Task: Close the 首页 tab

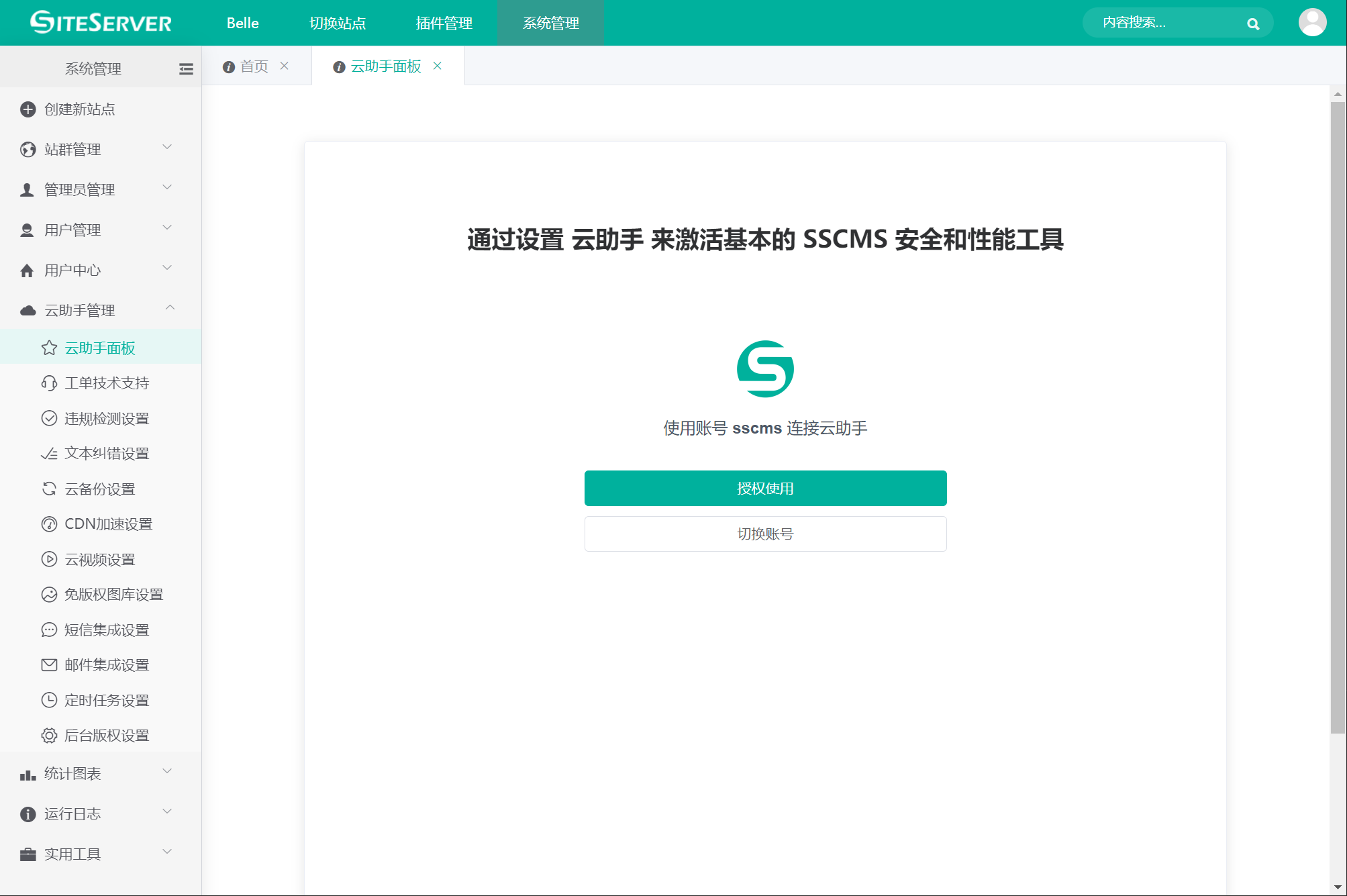Action: [x=285, y=66]
